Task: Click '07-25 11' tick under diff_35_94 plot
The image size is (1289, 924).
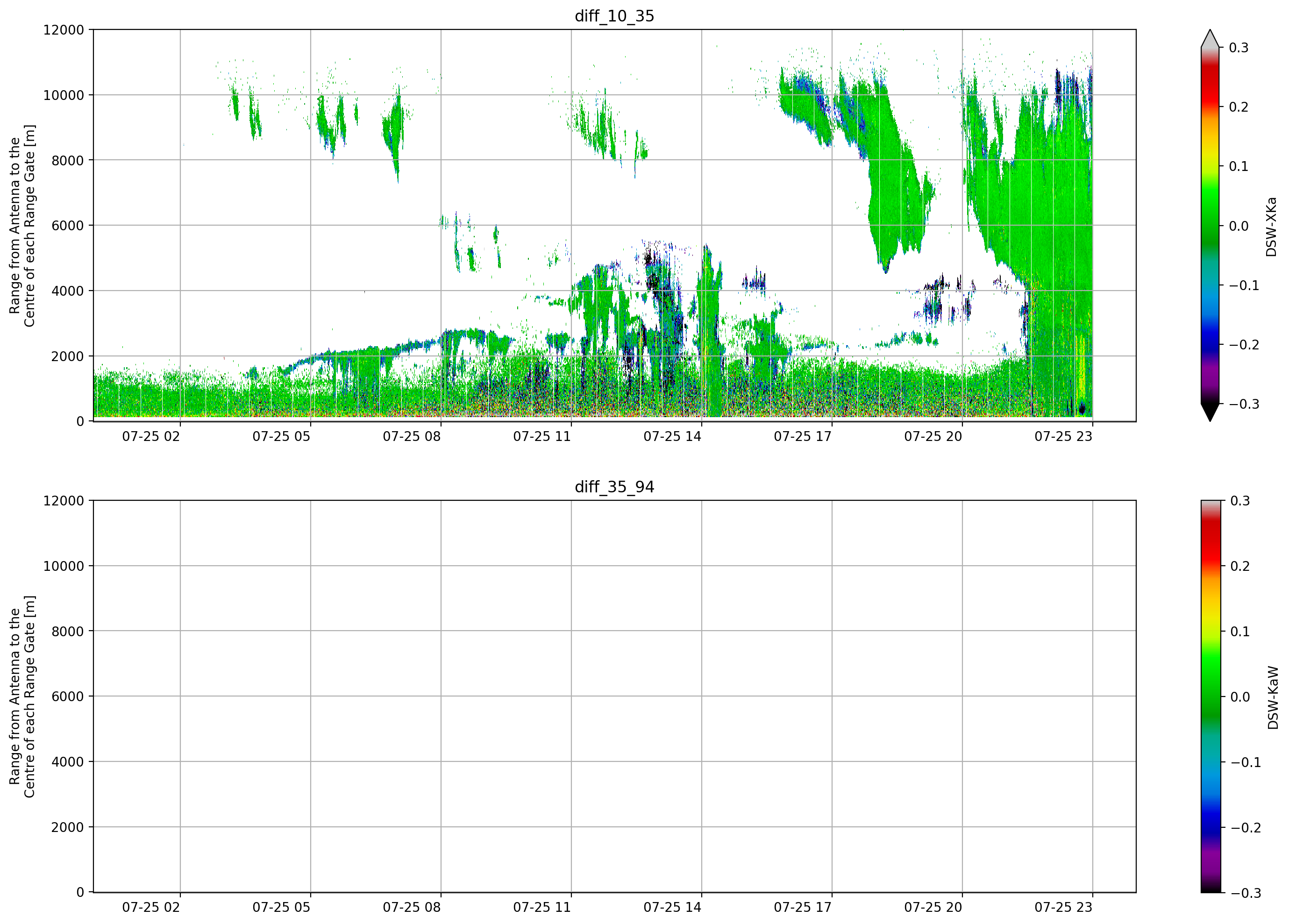Action: [542, 908]
